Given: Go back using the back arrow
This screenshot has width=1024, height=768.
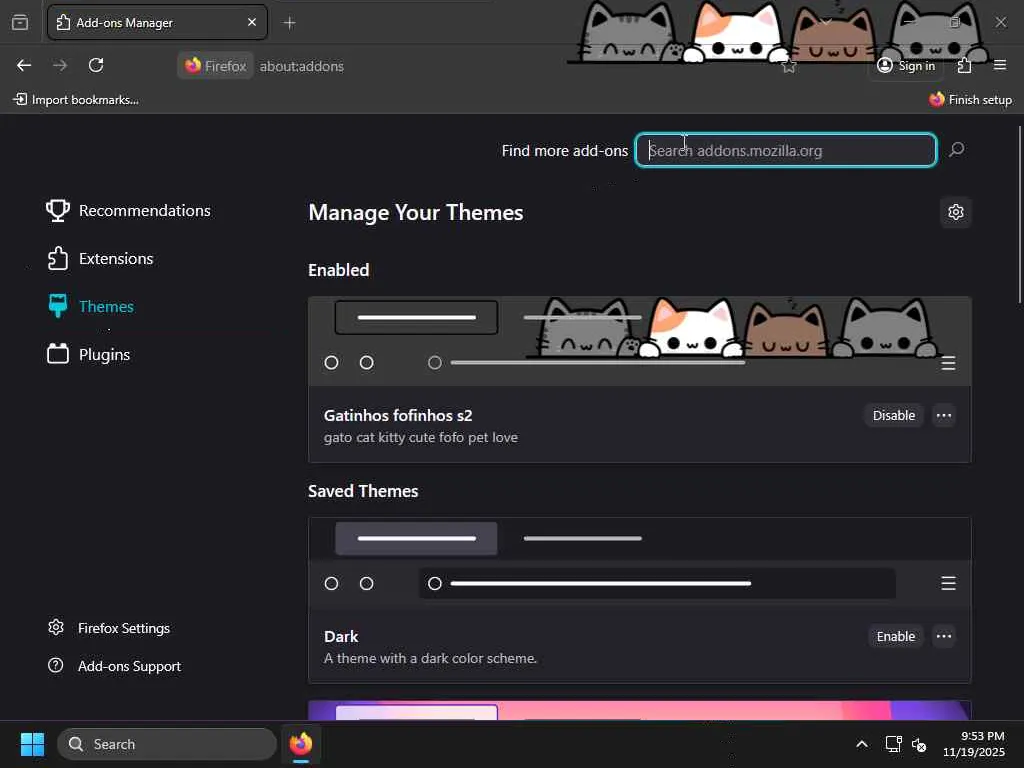Looking at the screenshot, I should tap(24, 65).
